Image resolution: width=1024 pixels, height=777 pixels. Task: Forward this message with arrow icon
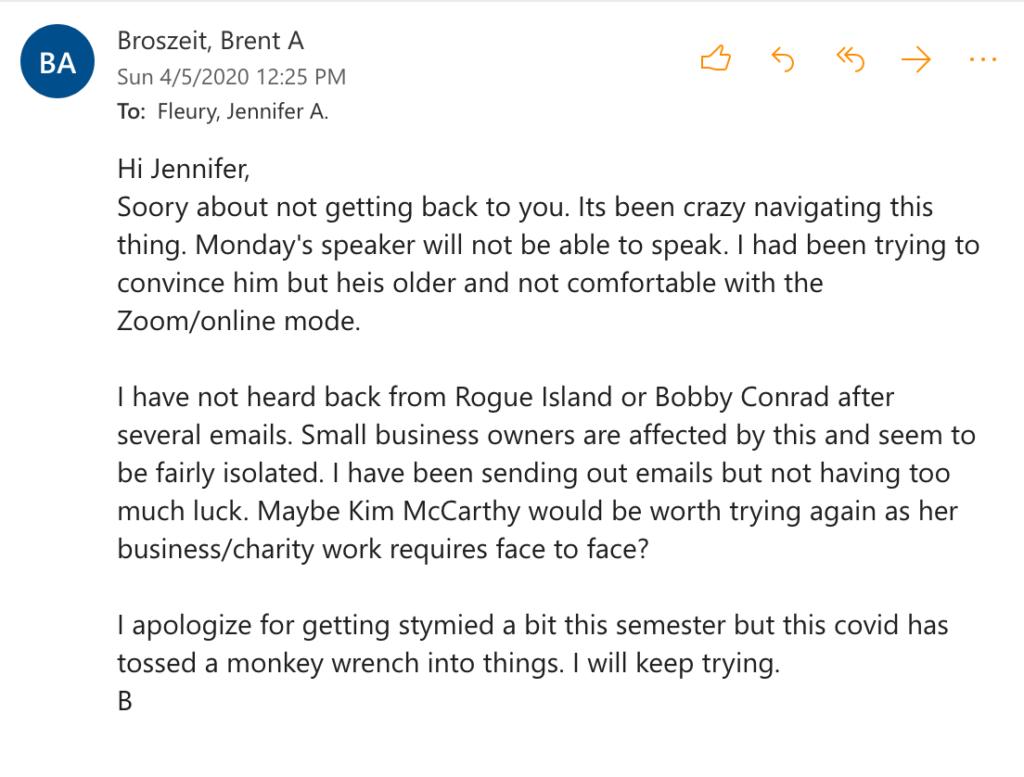point(915,60)
